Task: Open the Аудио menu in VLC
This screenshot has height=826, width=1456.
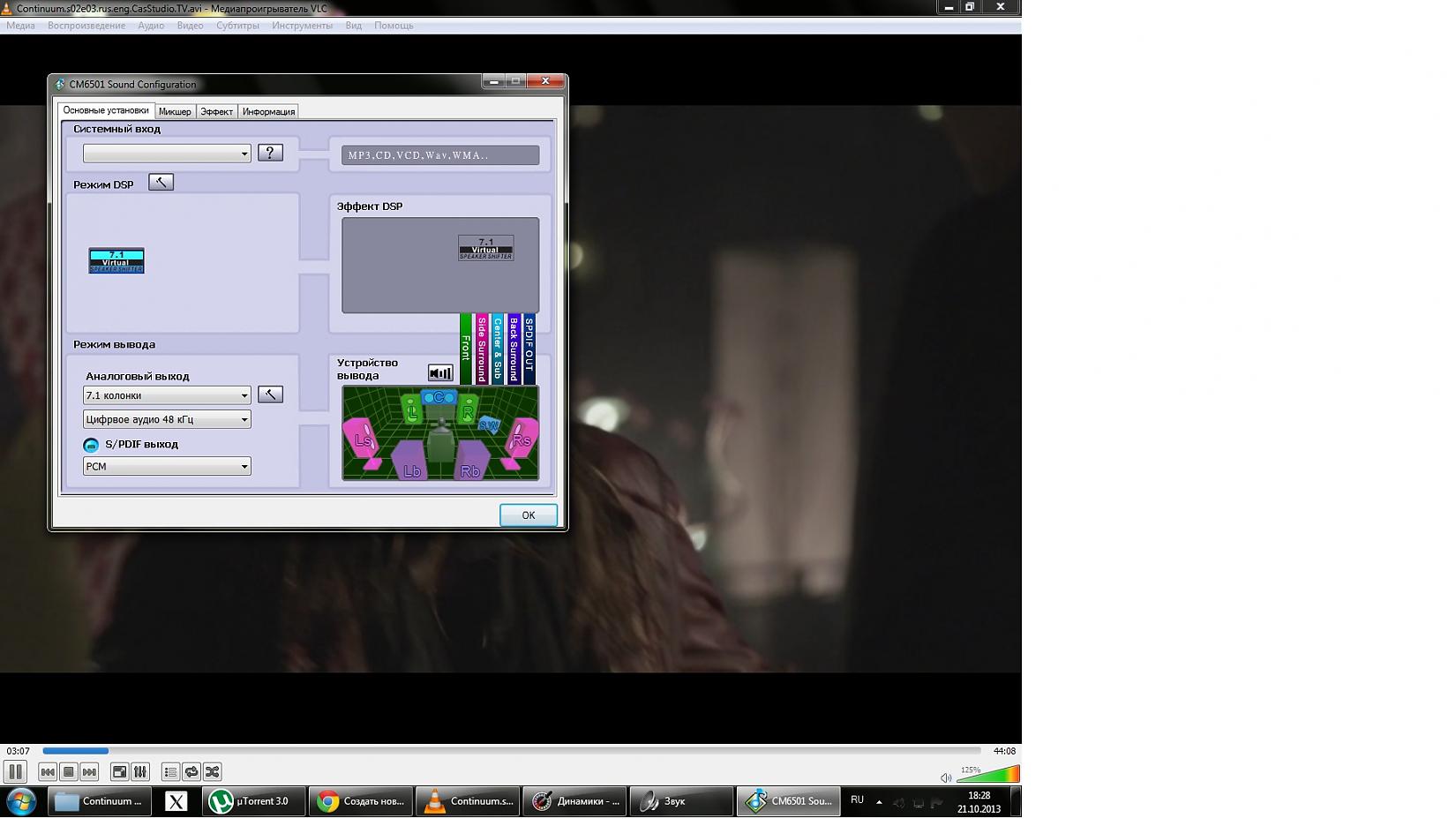Action: pos(151,26)
